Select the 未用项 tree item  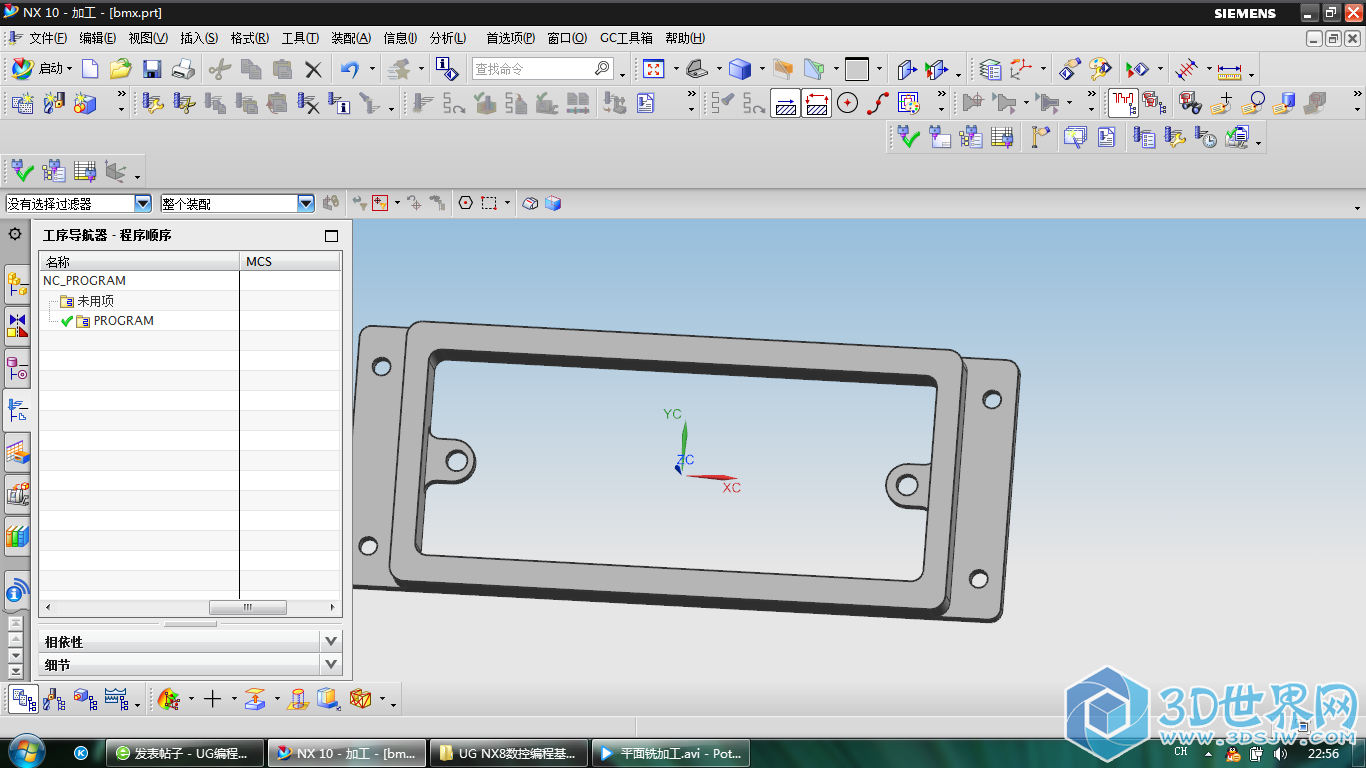click(96, 301)
